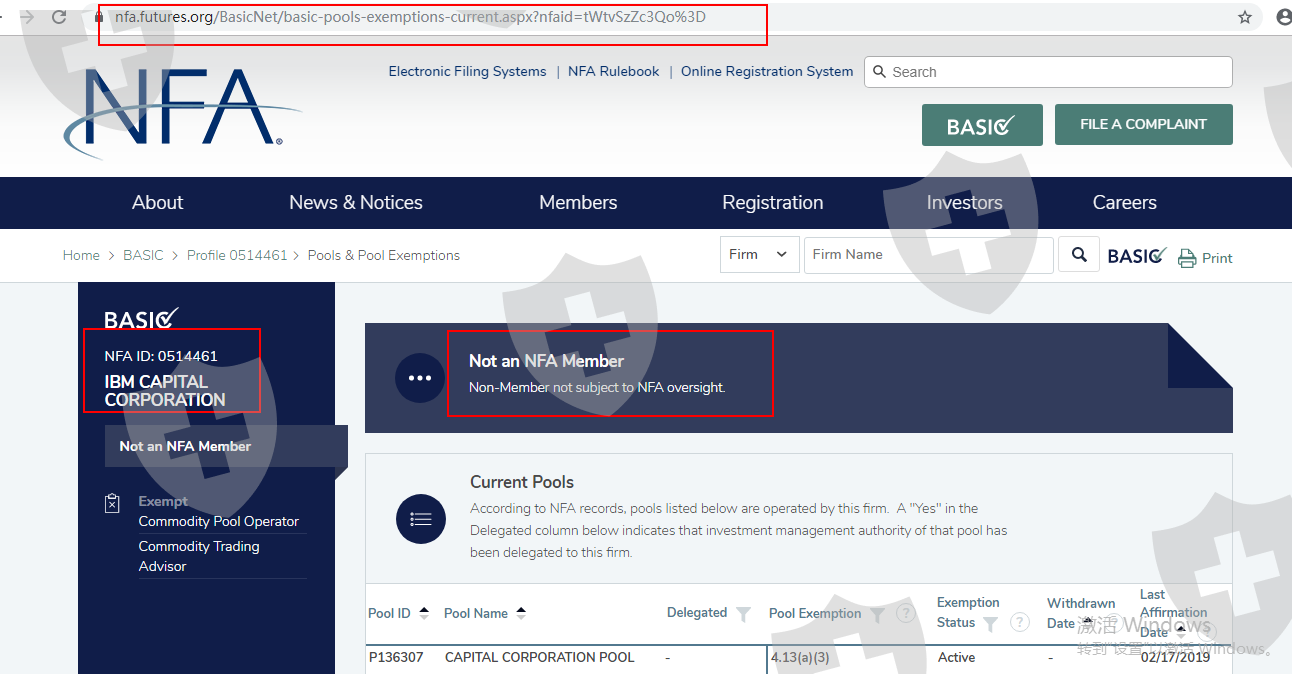Select Commodity Pool Operator sidebar link
1292x674 pixels.
[219, 521]
